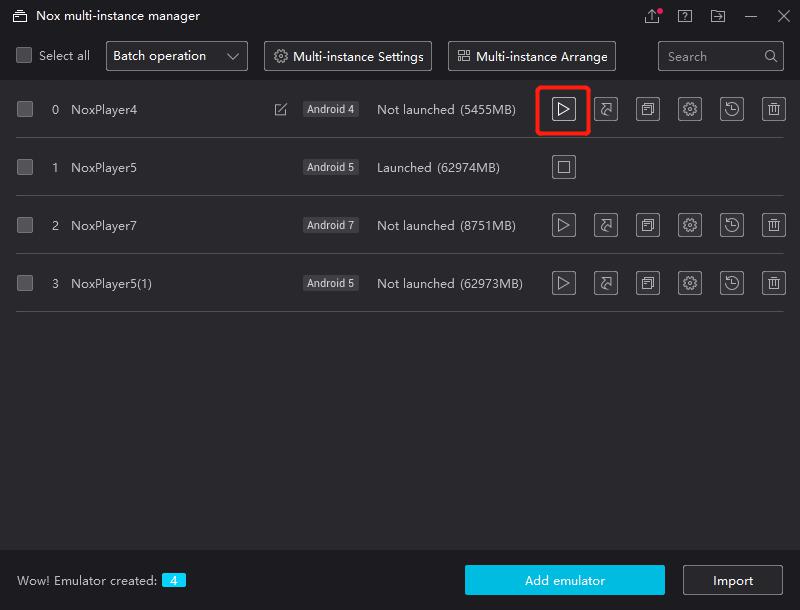Screen dimensions: 800x610
Task: Create desktop shortcut for NoxPlayer7
Action: pyautogui.click(x=606, y=225)
